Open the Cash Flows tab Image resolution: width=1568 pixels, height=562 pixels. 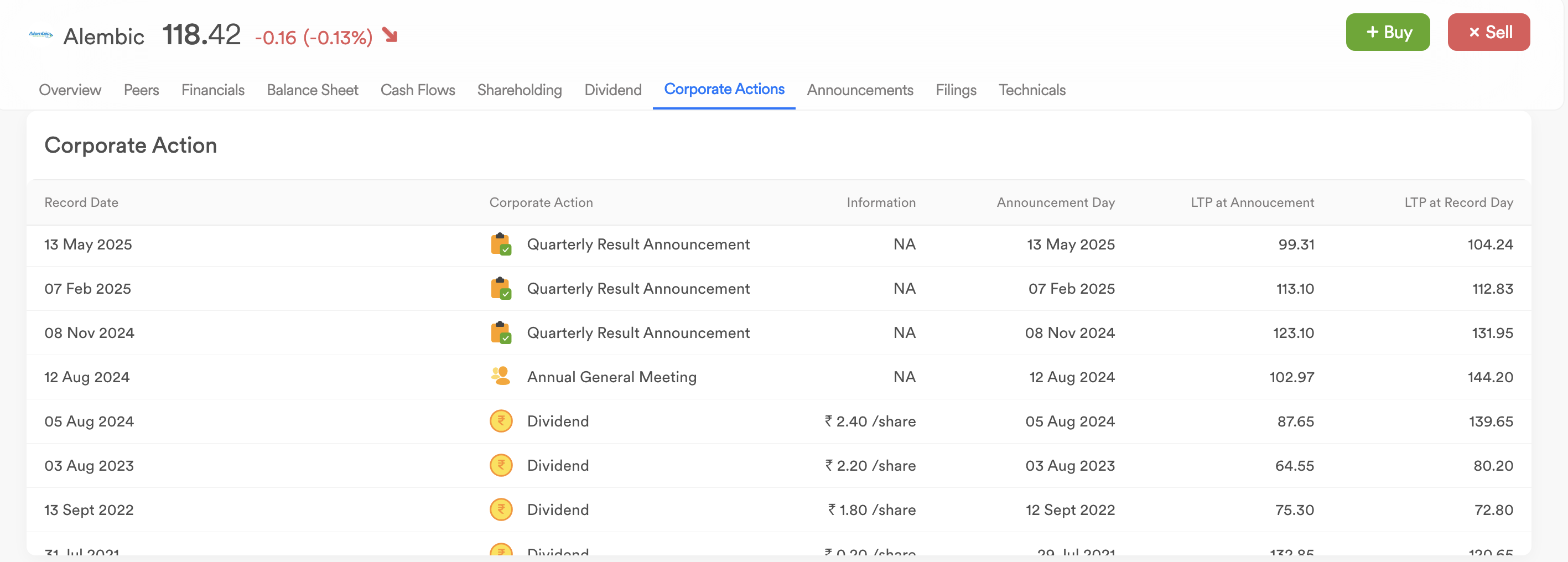tap(418, 90)
